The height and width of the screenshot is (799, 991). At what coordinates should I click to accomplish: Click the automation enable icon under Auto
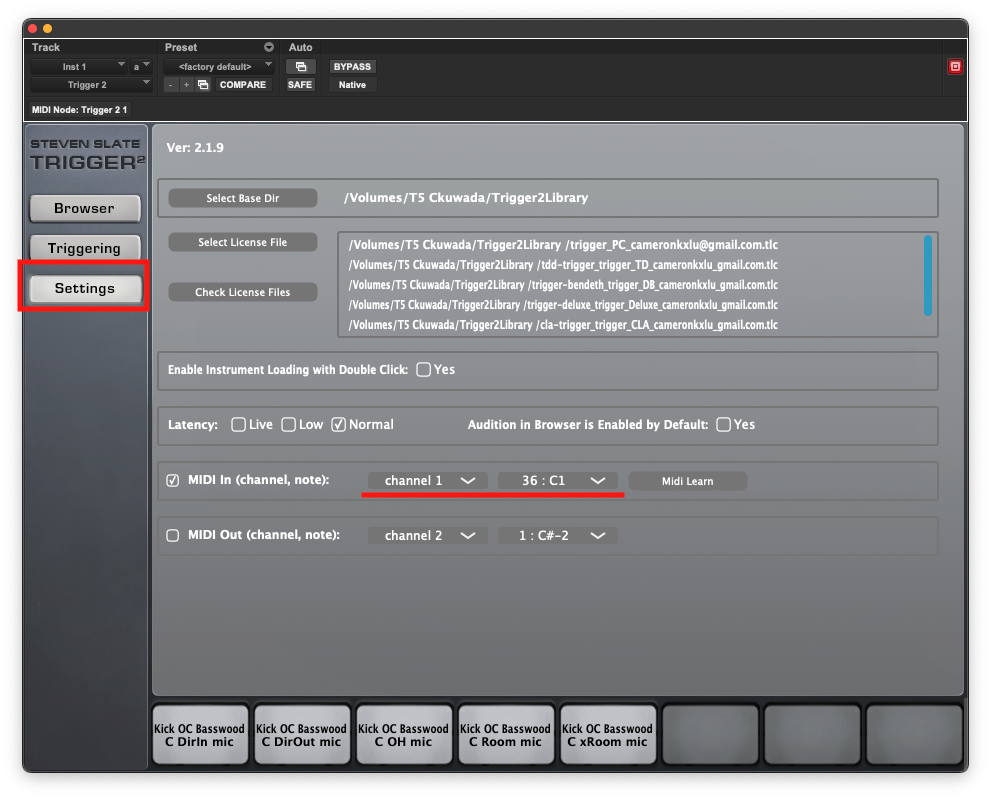point(301,66)
